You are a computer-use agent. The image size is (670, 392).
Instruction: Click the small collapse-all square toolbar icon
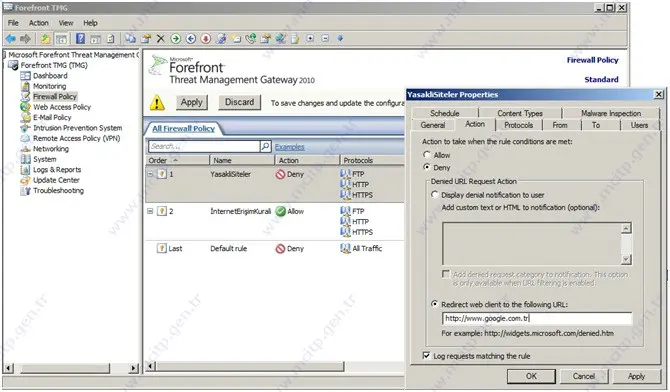tap(325, 38)
